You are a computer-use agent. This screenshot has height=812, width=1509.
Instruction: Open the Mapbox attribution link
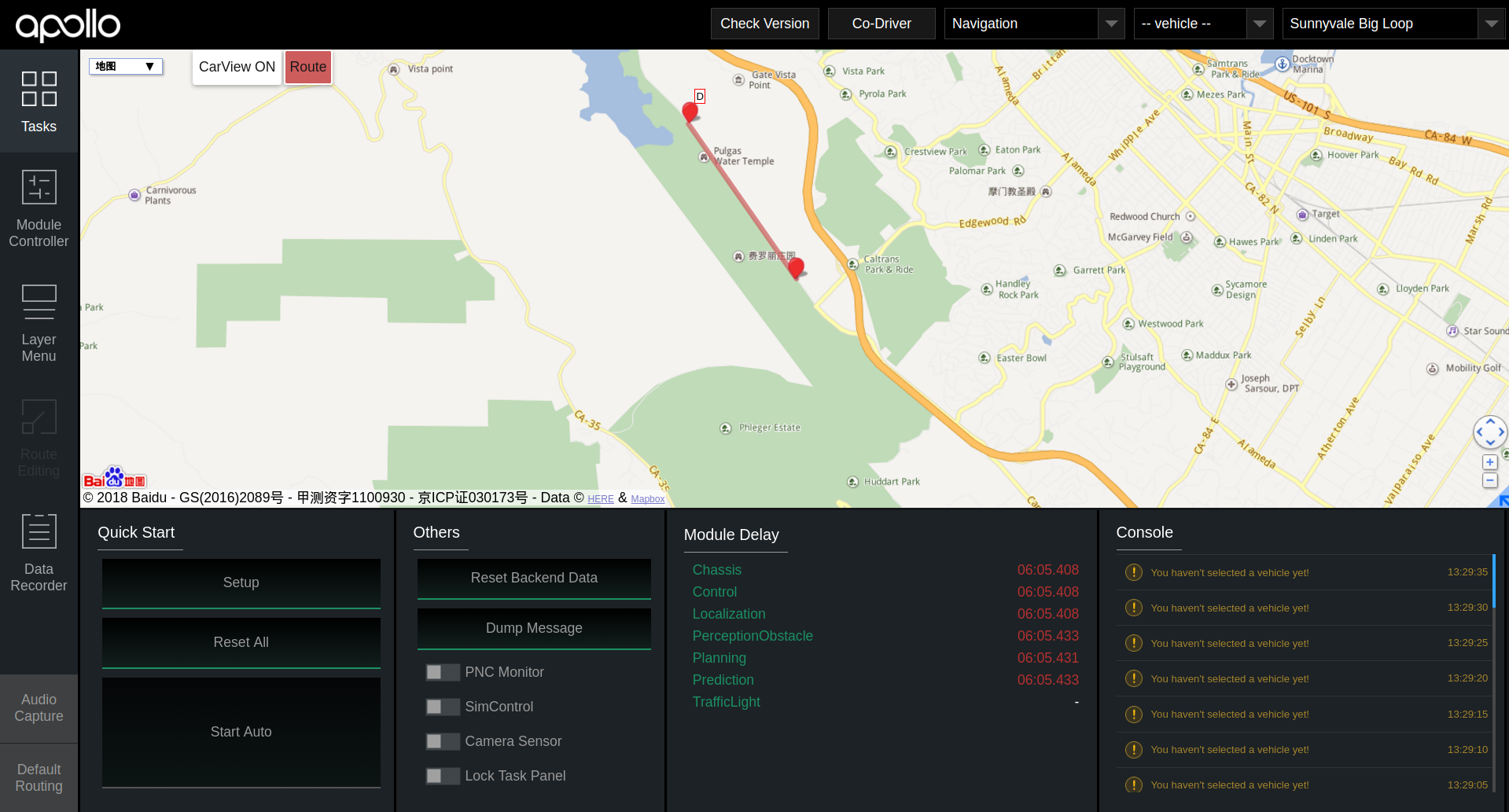click(648, 499)
